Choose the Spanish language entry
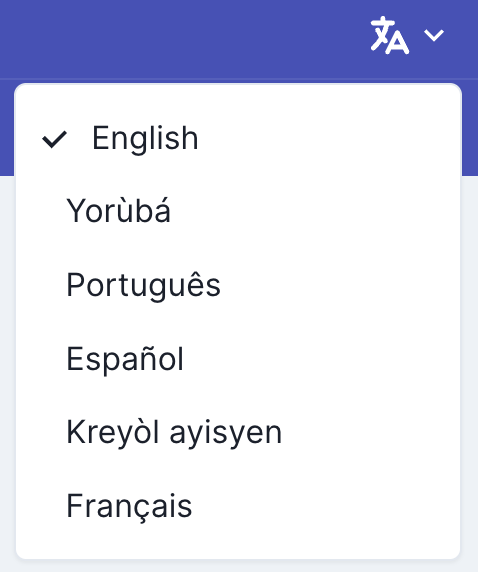This screenshot has width=478, height=572. click(x=238, y=359)
